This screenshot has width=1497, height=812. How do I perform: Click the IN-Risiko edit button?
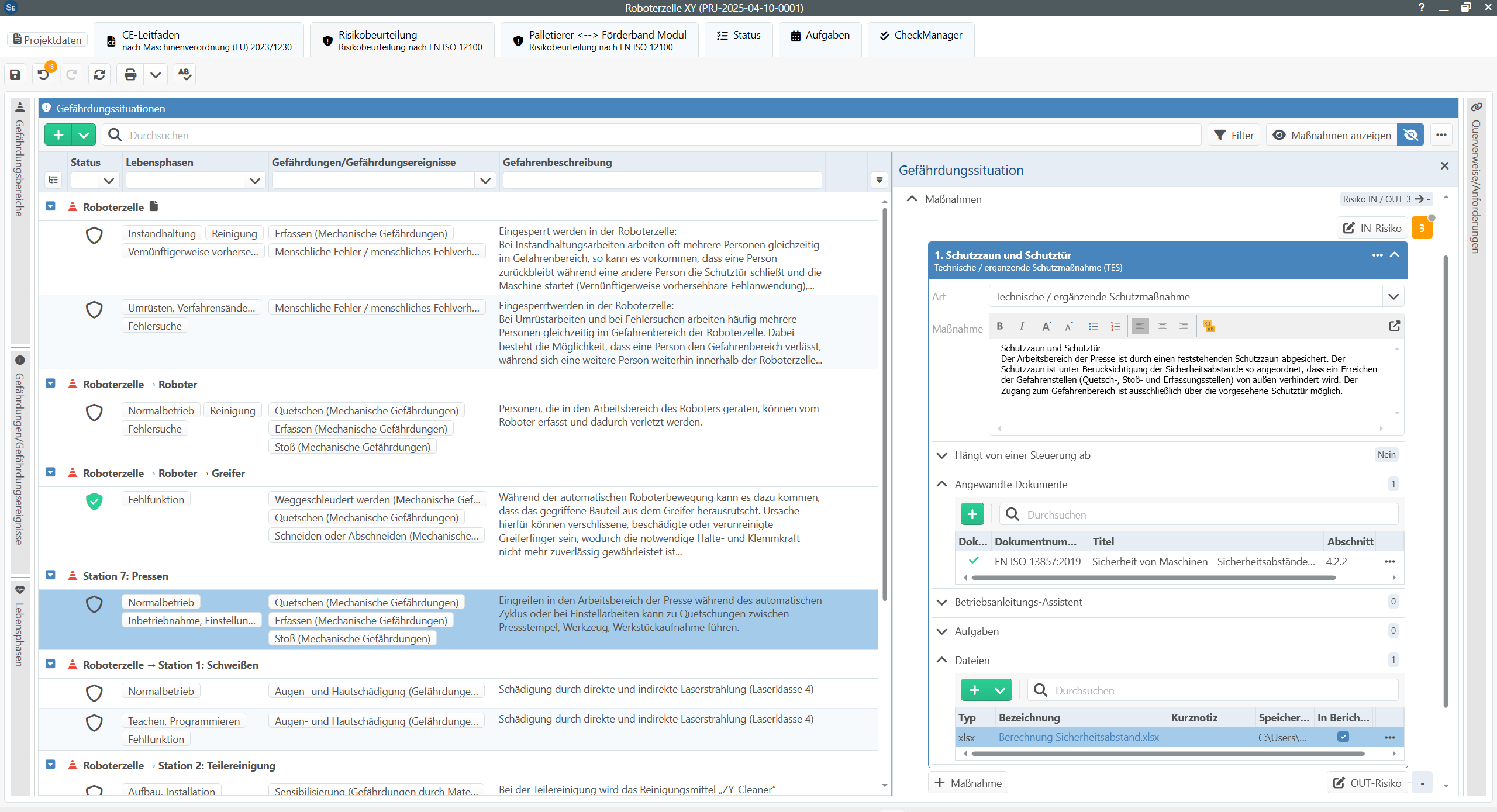click(x=1372, y=228)
